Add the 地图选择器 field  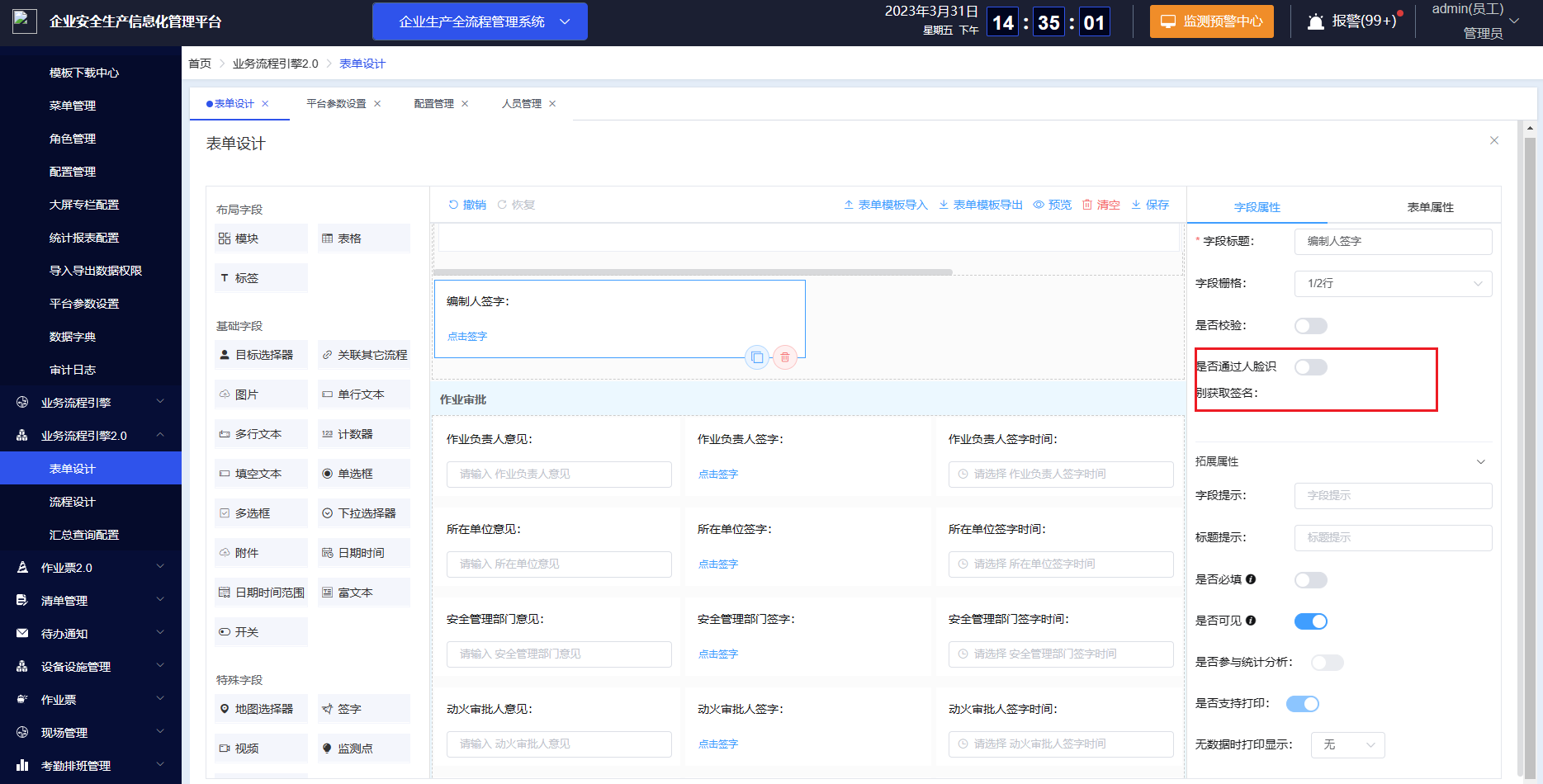tap(261, 709)
